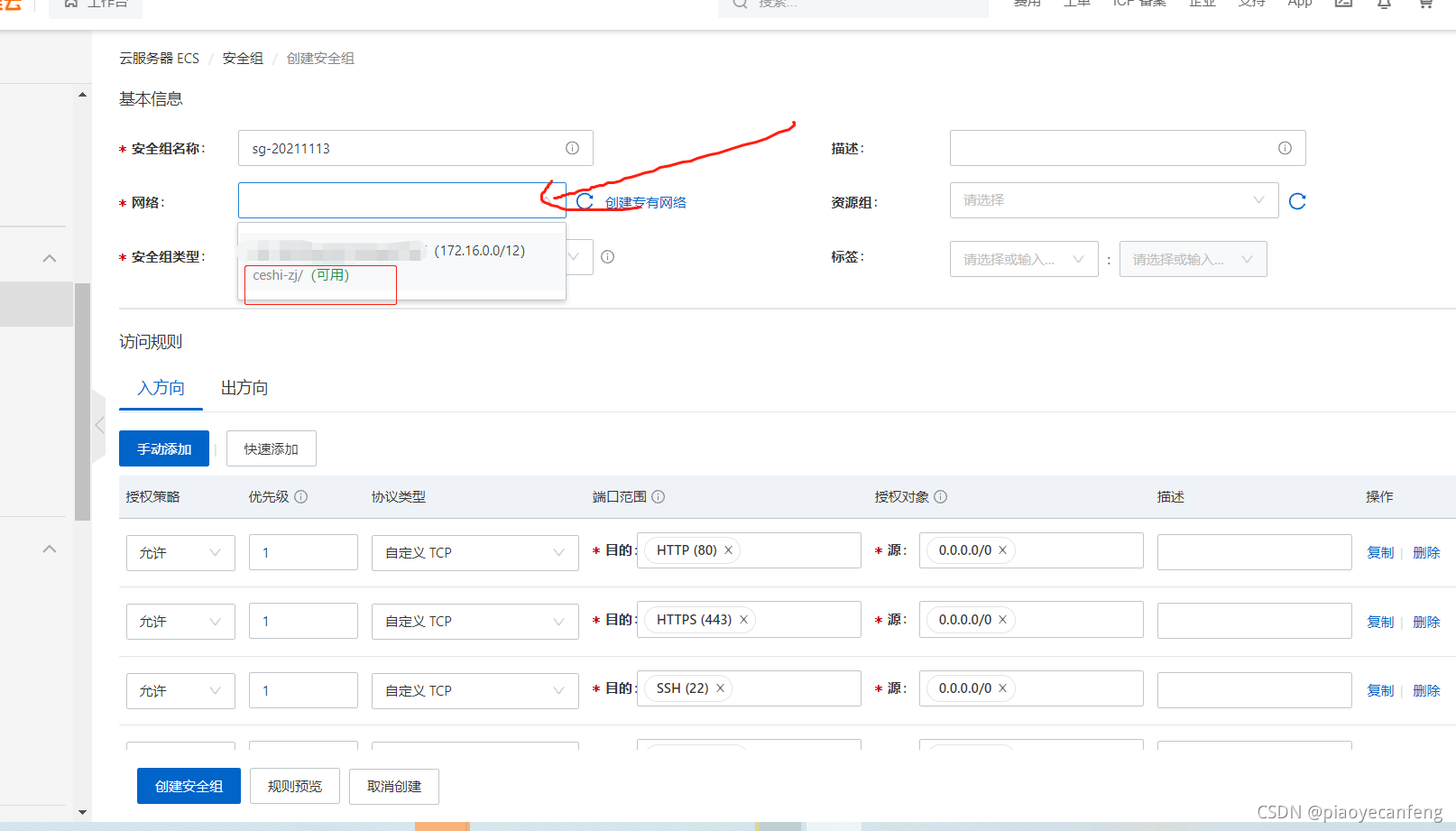Click info icon beside 端口范围 column header

[x=659, y=496]
